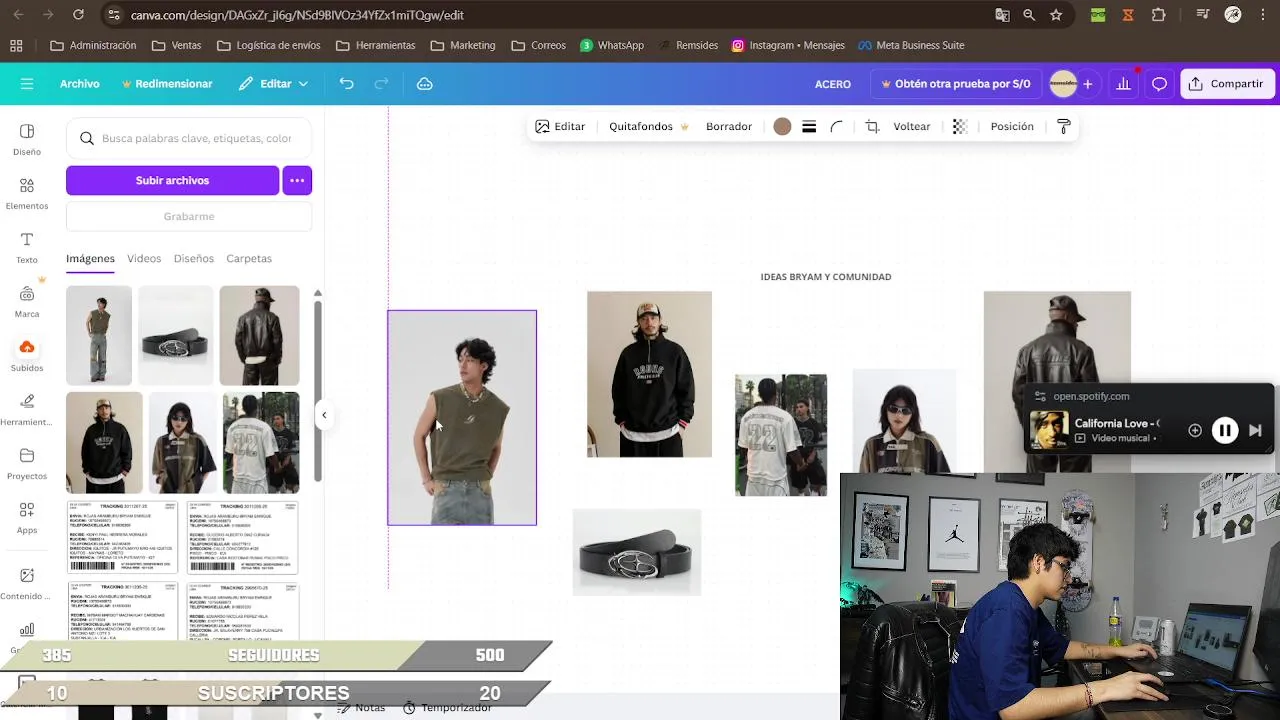
Task: Switch to the Imágenes tab
Action: tap(90, 258)
